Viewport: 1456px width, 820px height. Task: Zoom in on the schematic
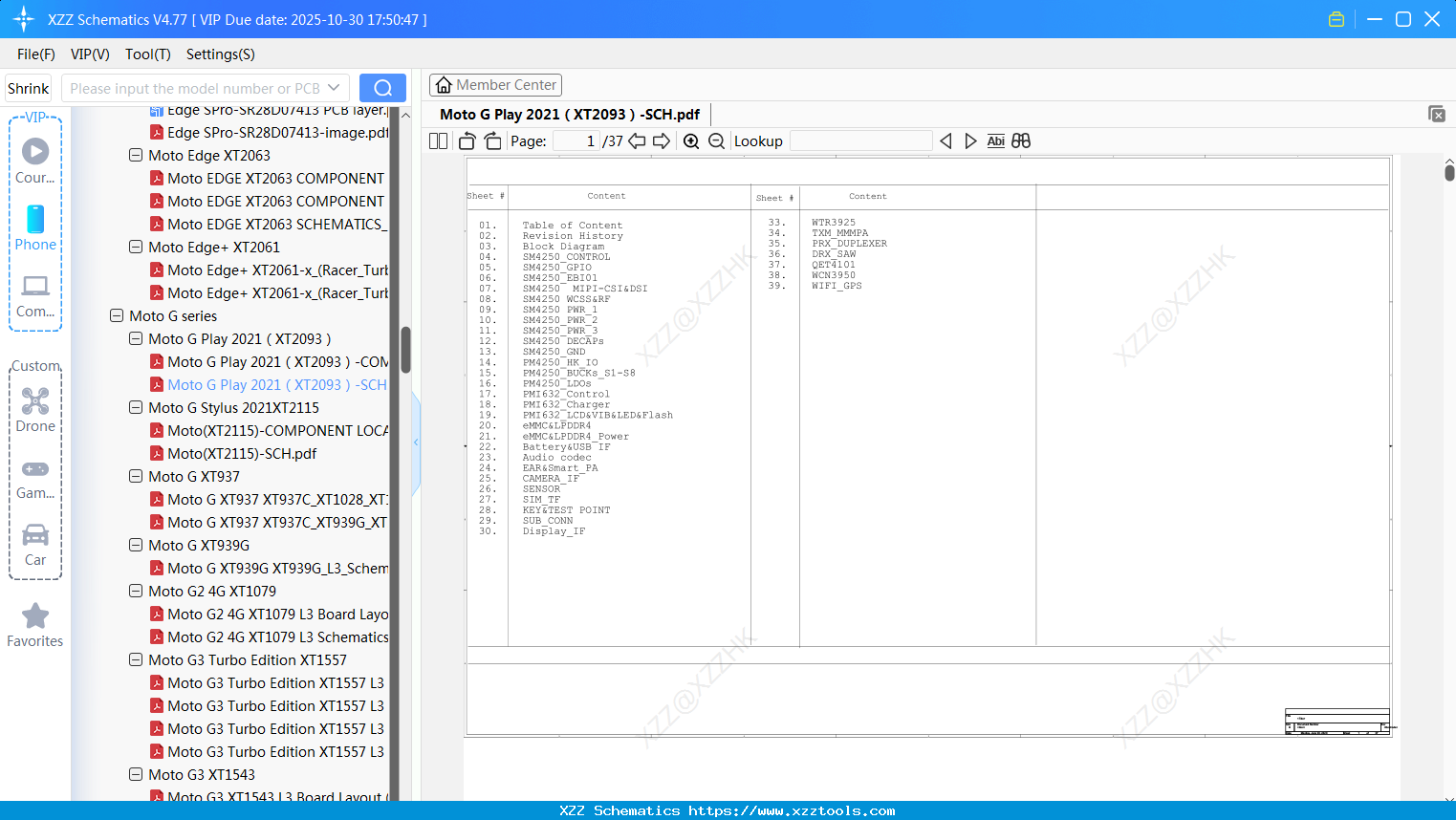click(691, 141)
